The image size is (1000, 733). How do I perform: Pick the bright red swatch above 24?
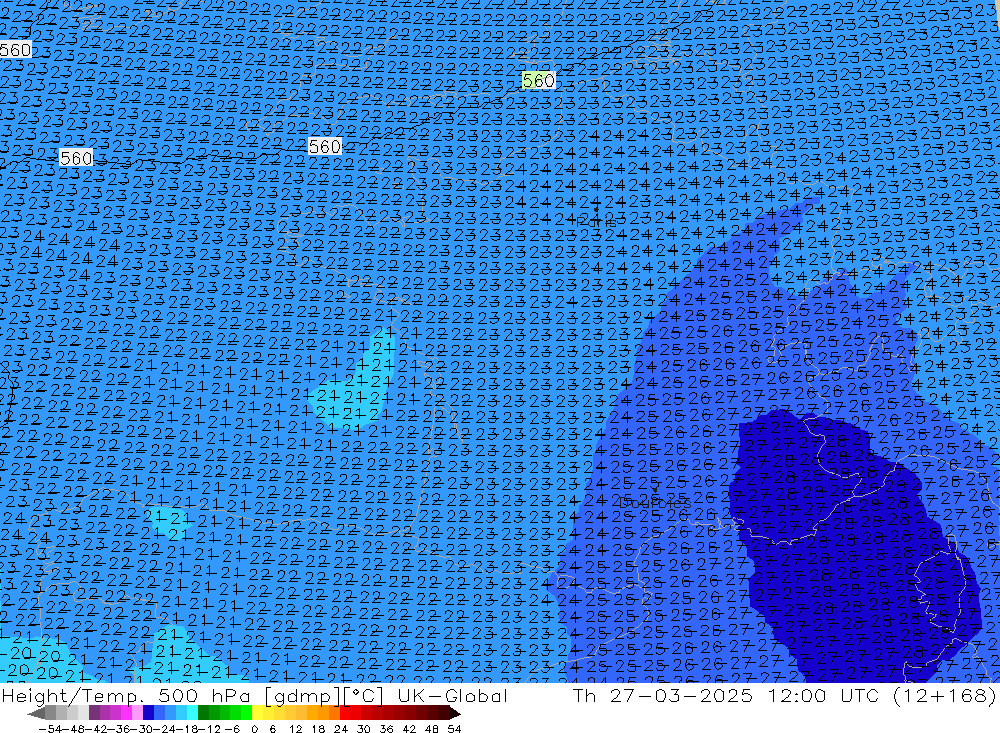344,713
